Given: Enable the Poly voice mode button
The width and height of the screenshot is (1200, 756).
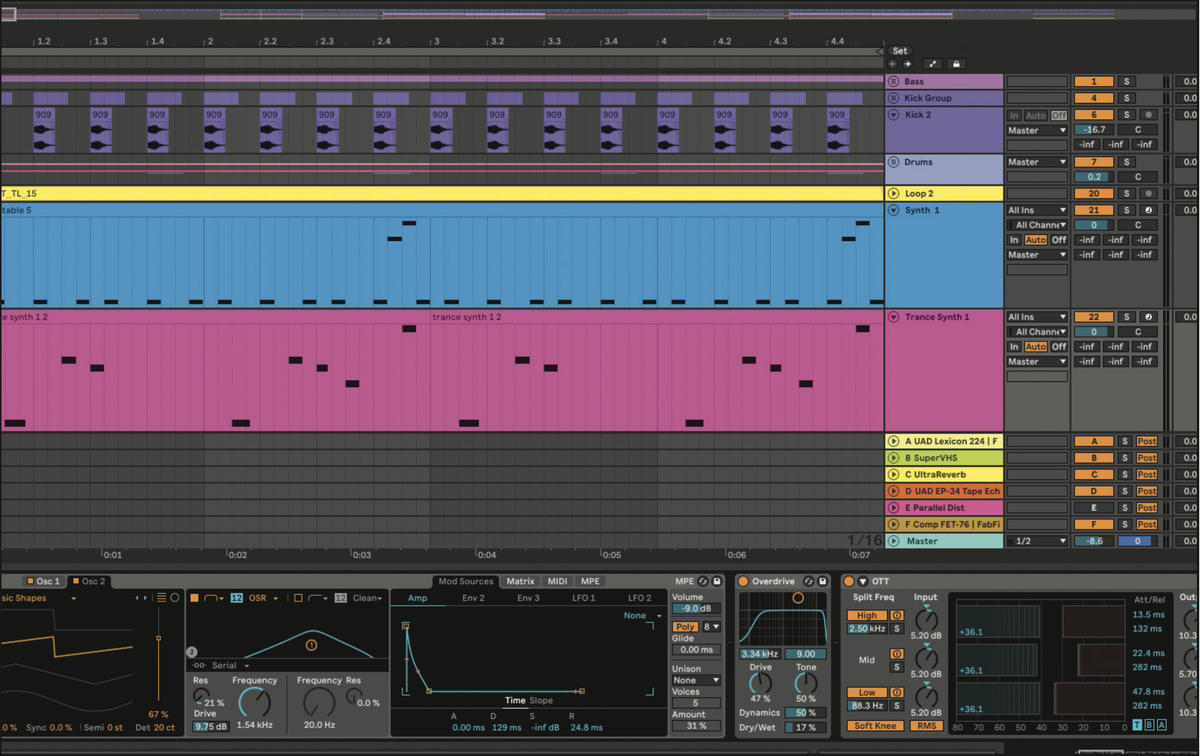Looking at the screenshot, I should (x=686, y=626).
